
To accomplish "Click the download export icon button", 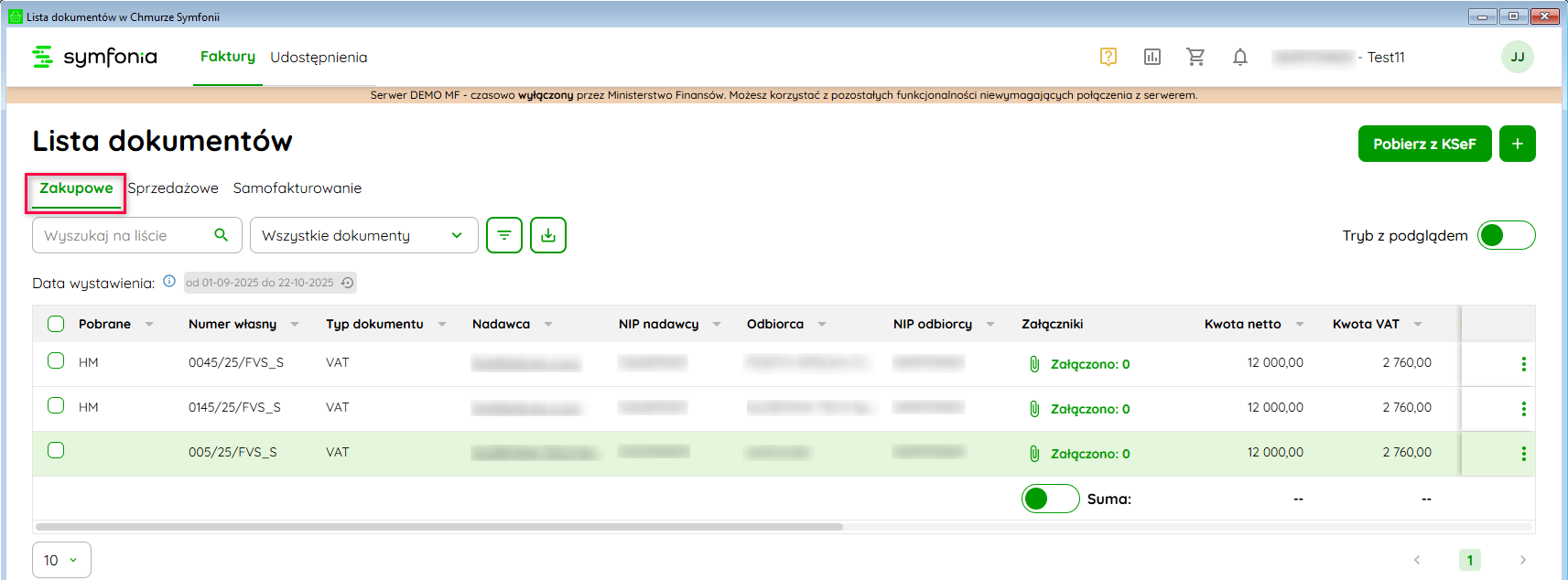I will pos(548,235).
